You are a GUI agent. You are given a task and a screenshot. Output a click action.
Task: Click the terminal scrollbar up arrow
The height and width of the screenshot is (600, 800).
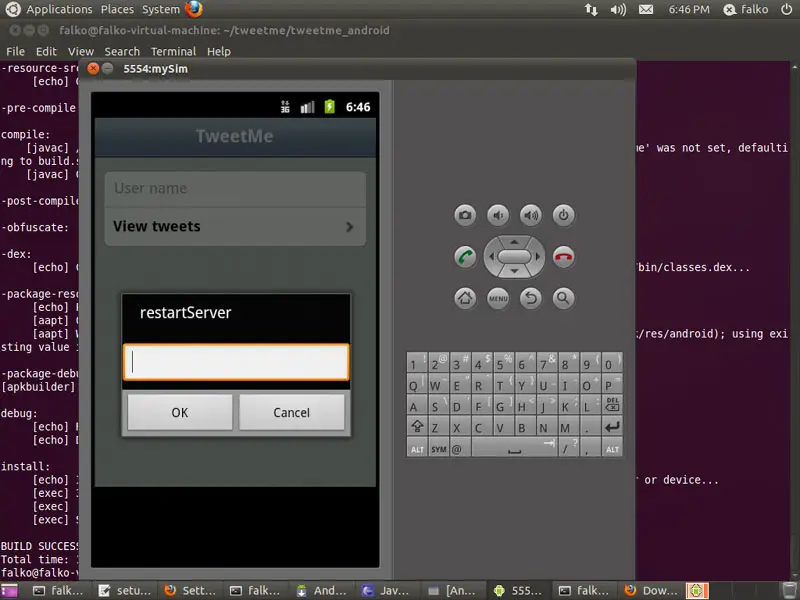coord(795,67)
